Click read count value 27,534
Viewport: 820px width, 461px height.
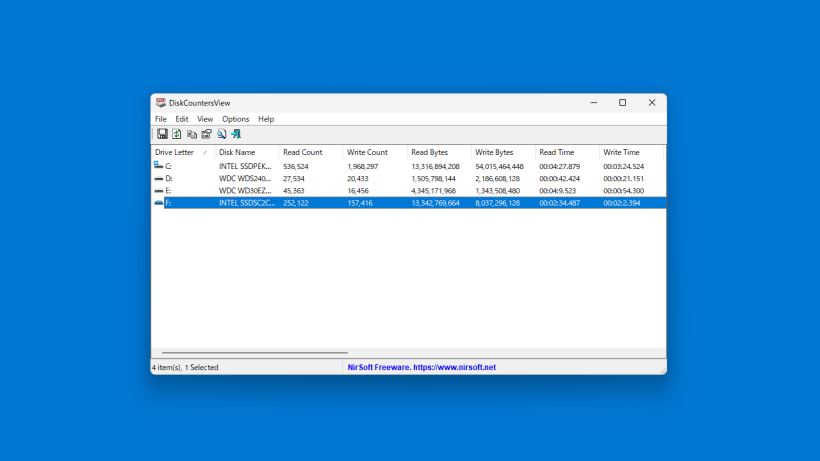[x=293, y=178]
